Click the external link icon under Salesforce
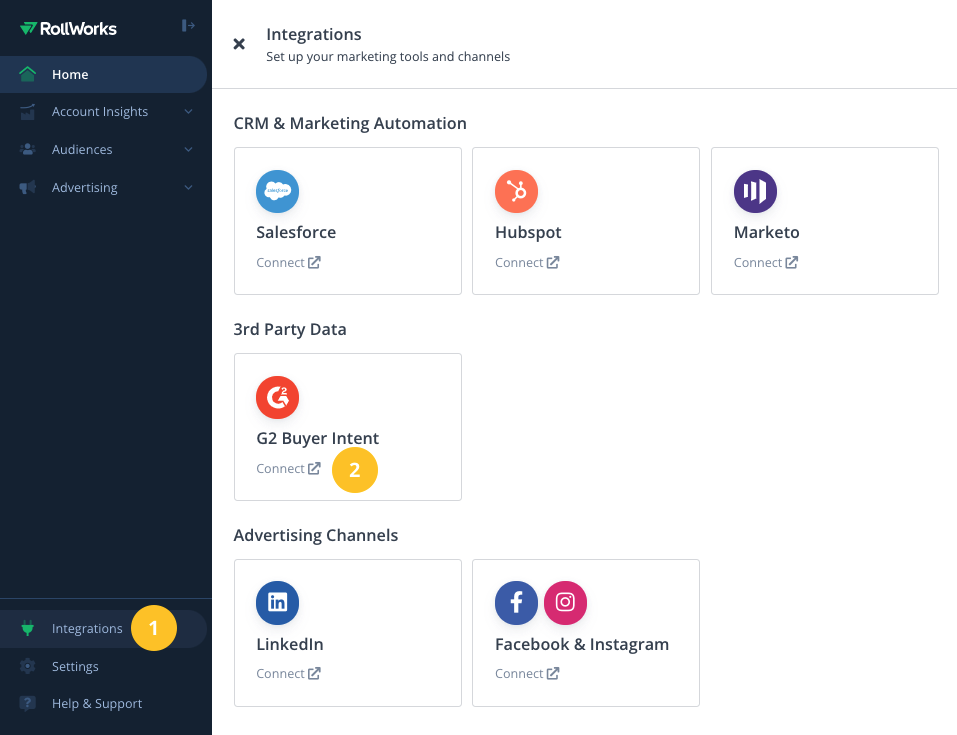957x735 pixels. (x=314, y=262)
